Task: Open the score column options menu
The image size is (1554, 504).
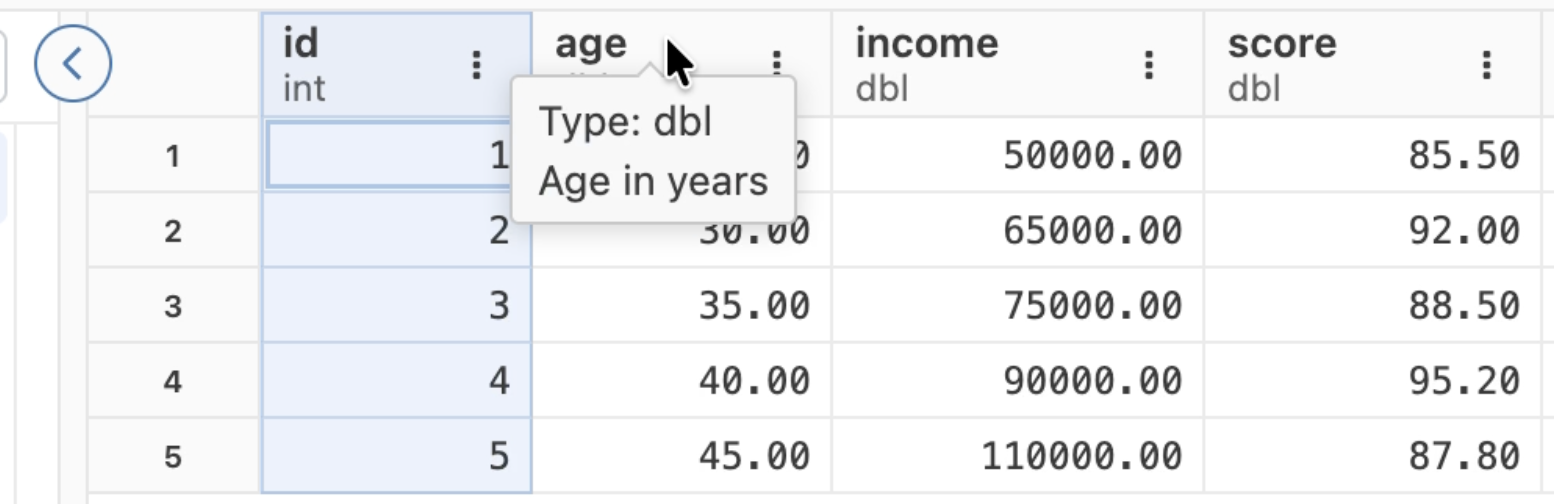Action: (1487, 65)
